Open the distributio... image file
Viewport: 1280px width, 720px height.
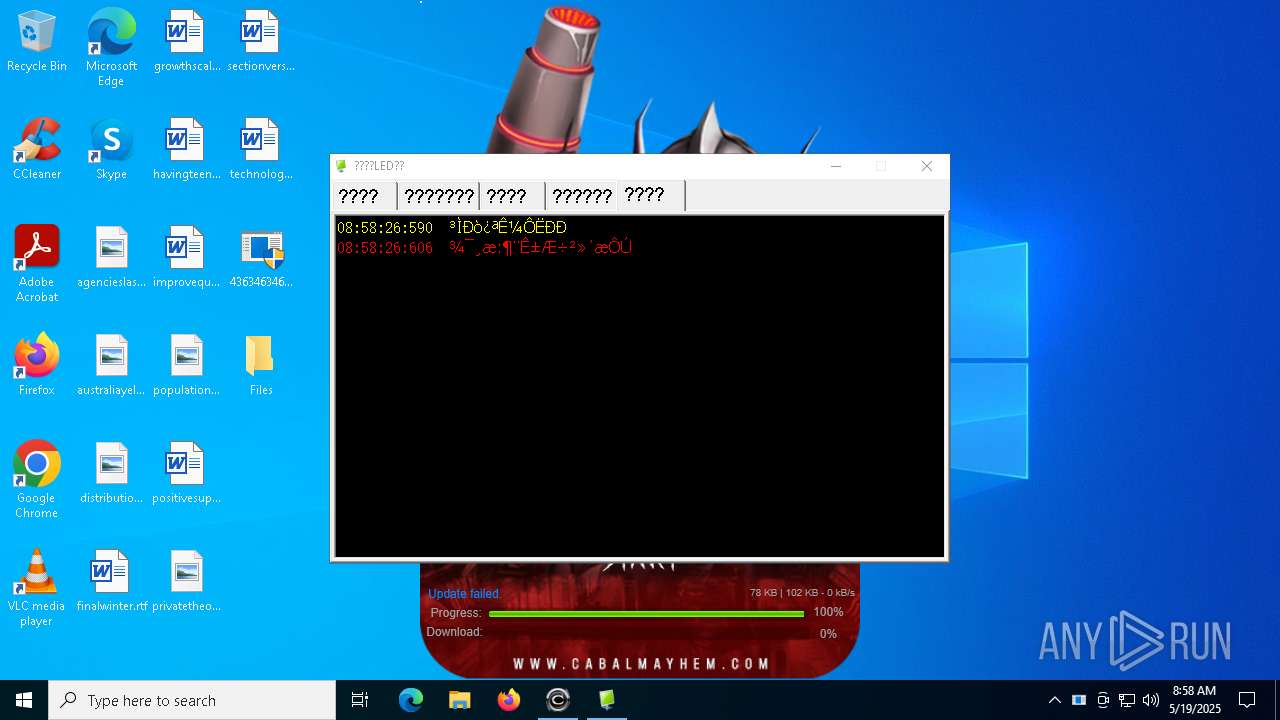[111, 473]
